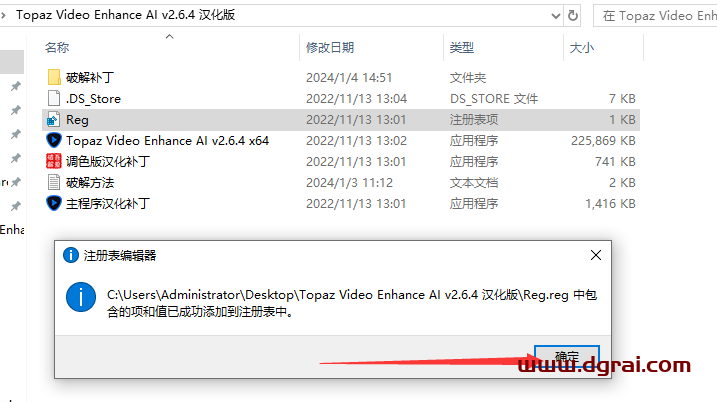Viewport: 717px width, 402px height.
Task: Select the file name Reg
Action: pos(77,120)
